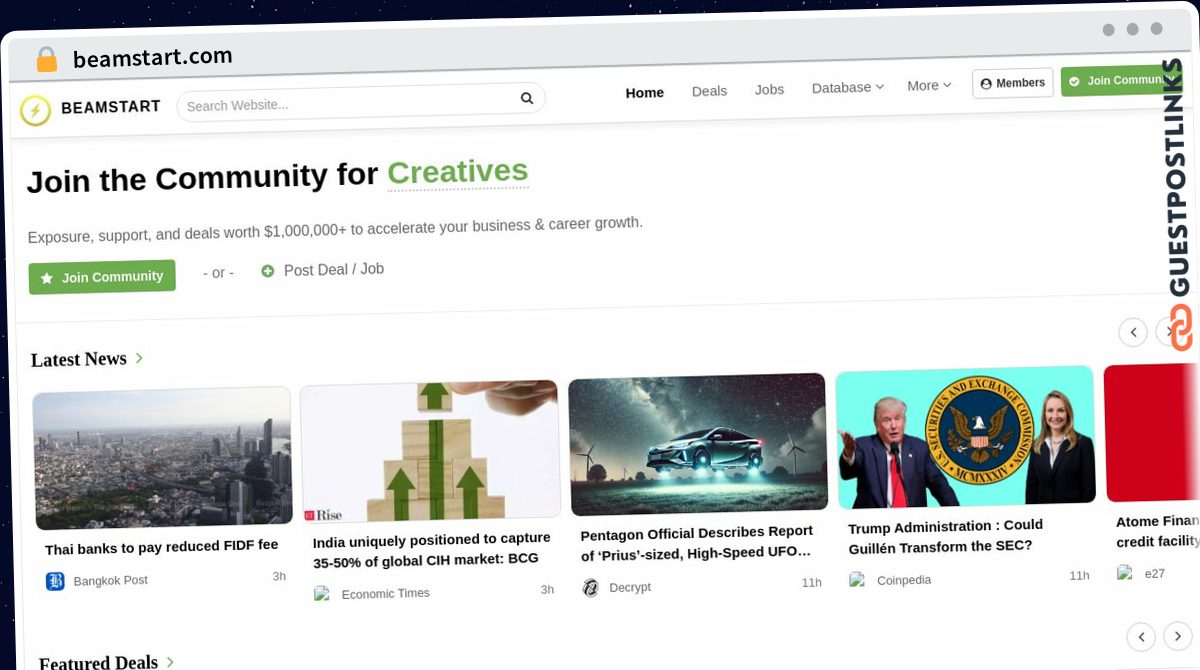1200x670 pixels.
Task: Open the Atome Financial credit facility article
Action: click(x=1158, y=531)
